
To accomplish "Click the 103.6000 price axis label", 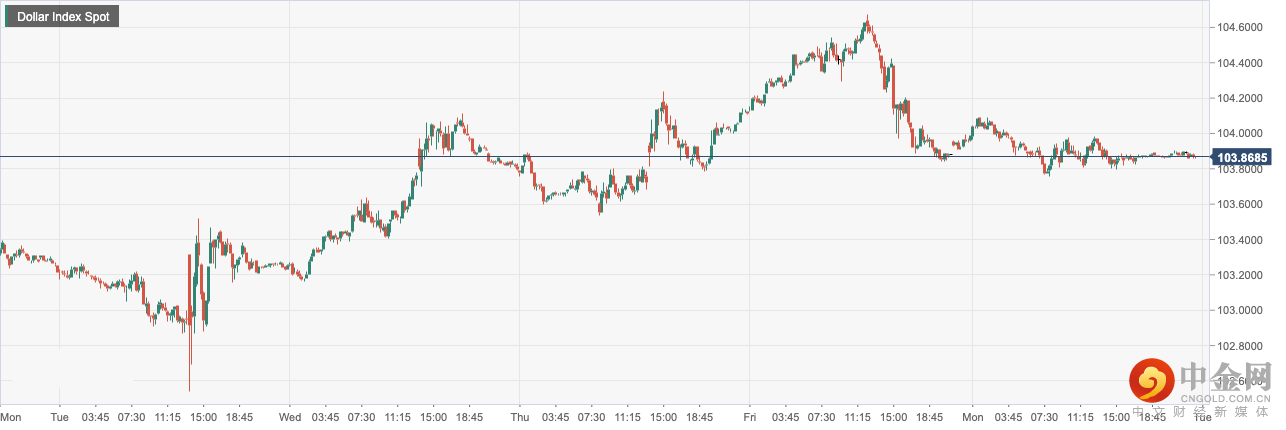I will pyautogui.click(x=1240, y=205).
